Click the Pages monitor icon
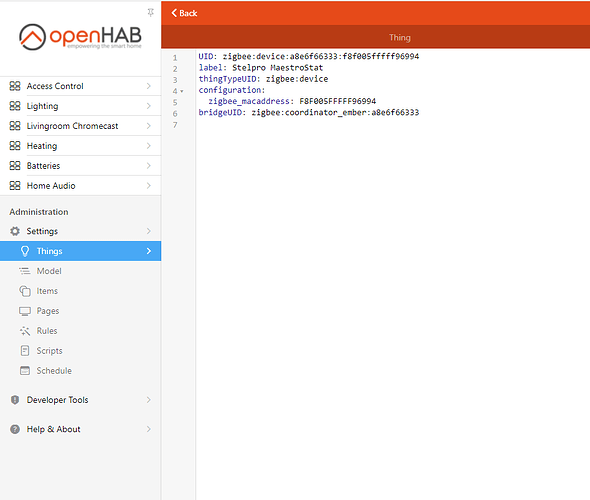Image resolution: width=590 pixels, height=500 pixels. pyautogui.click(x=25, y=311)
